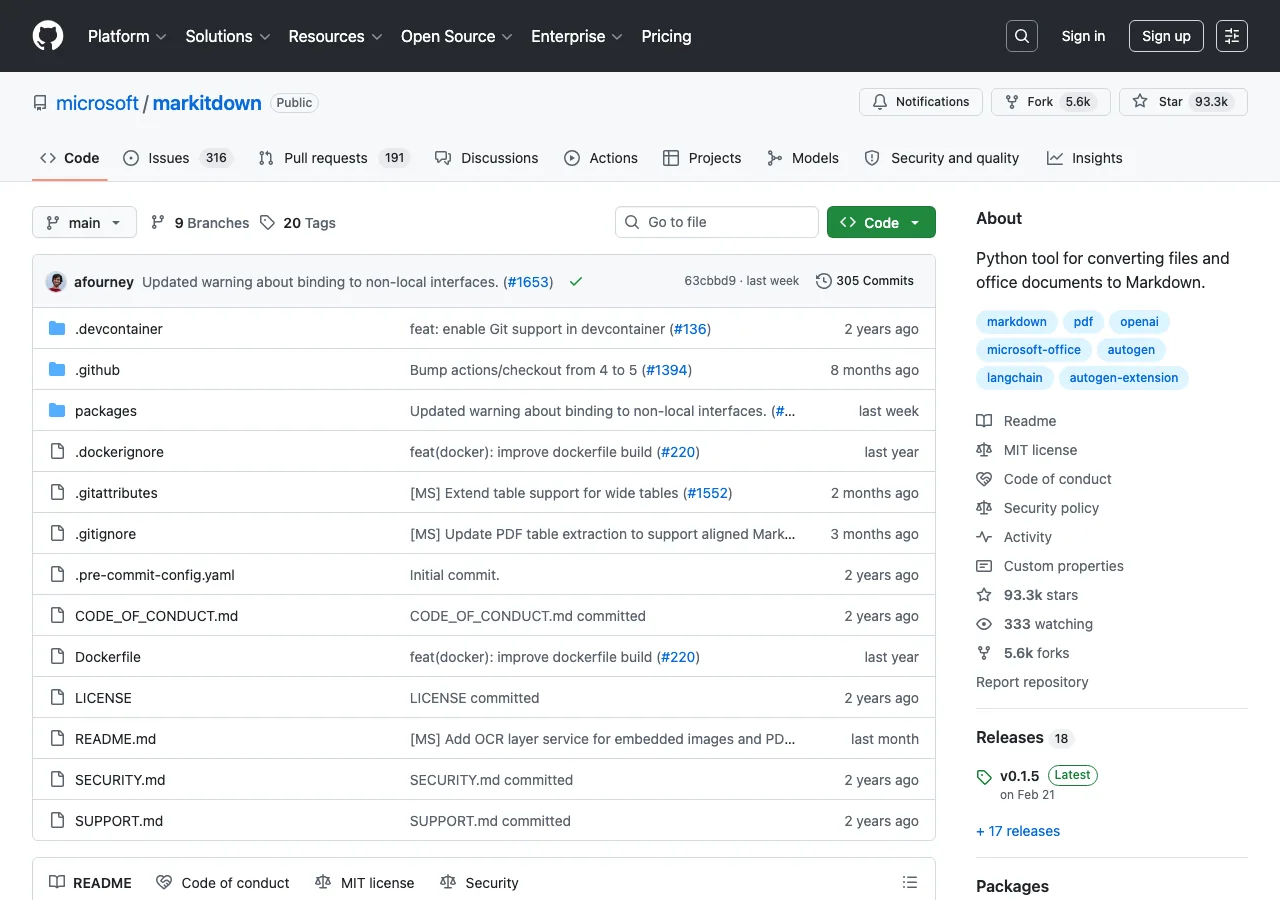The height and width of the screenshot is (900, 1280).
Task: Open the CODE_OF_CONDUCT.md file
Action: tap(156, 616)
